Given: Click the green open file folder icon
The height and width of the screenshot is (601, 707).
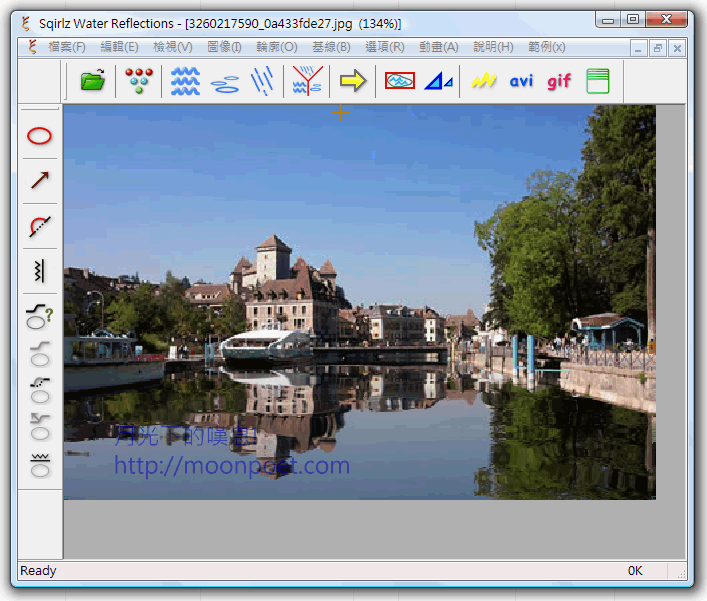Looking at the screenshot, I should (x=93, y=81).
